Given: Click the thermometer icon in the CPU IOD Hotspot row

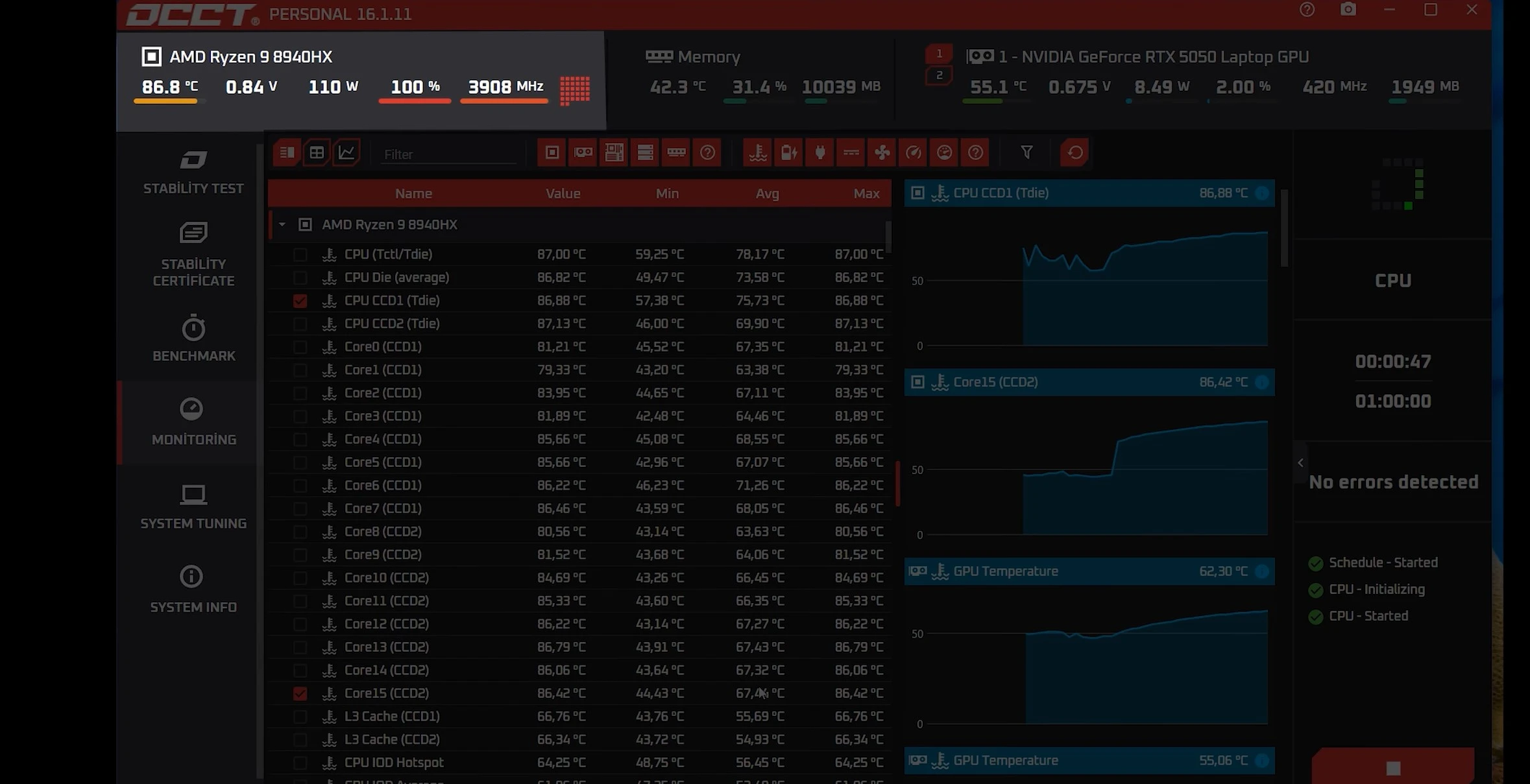Looking at the screenshot, I should coord(330,763).
